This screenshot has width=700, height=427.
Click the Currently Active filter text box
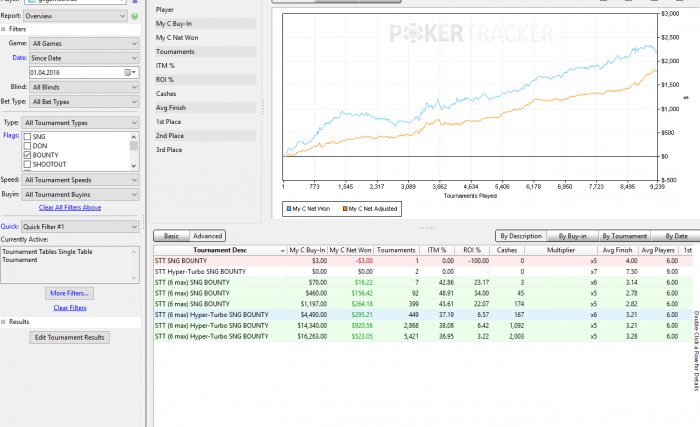point(70,264)
